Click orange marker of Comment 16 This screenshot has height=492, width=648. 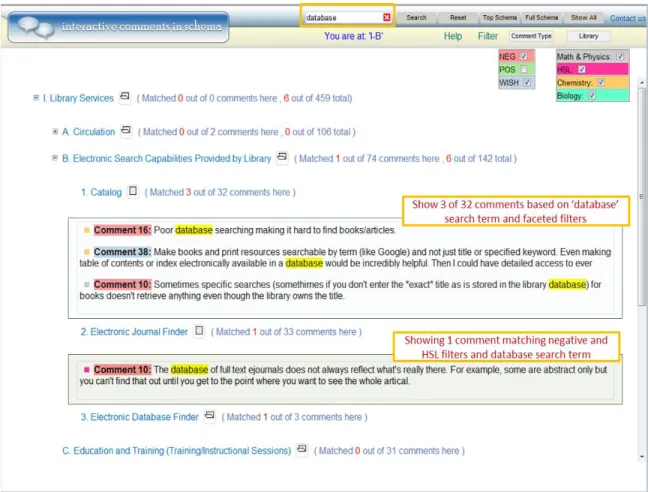pyautogui.click(x=86, y=230)
